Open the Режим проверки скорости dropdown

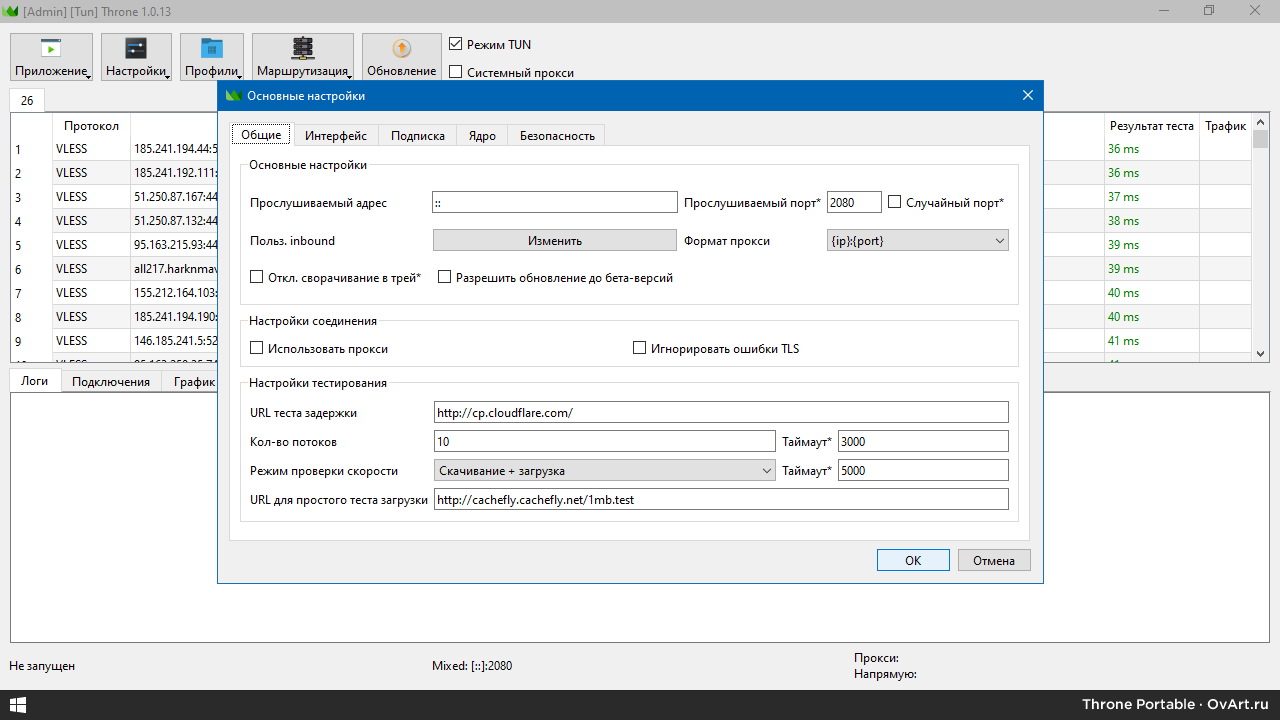pyautogui.click(x=604, y=471)
